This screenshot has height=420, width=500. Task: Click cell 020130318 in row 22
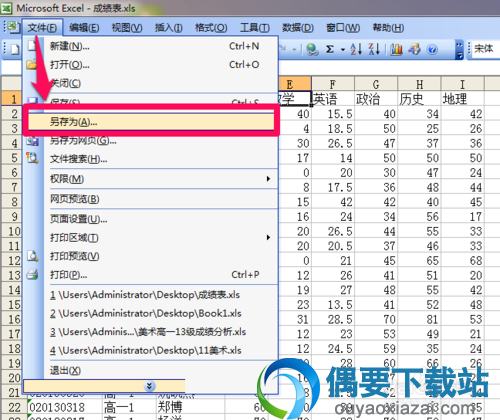point(65,407)
